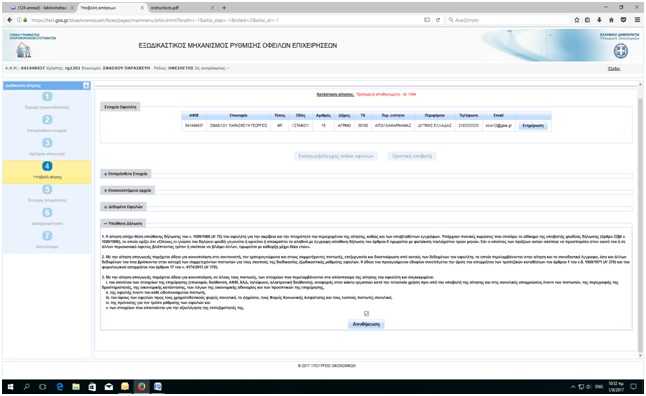Screen dimensions: 646x396
Task: Reload the page with refresh icon
Action: click(x=438, y=20)
